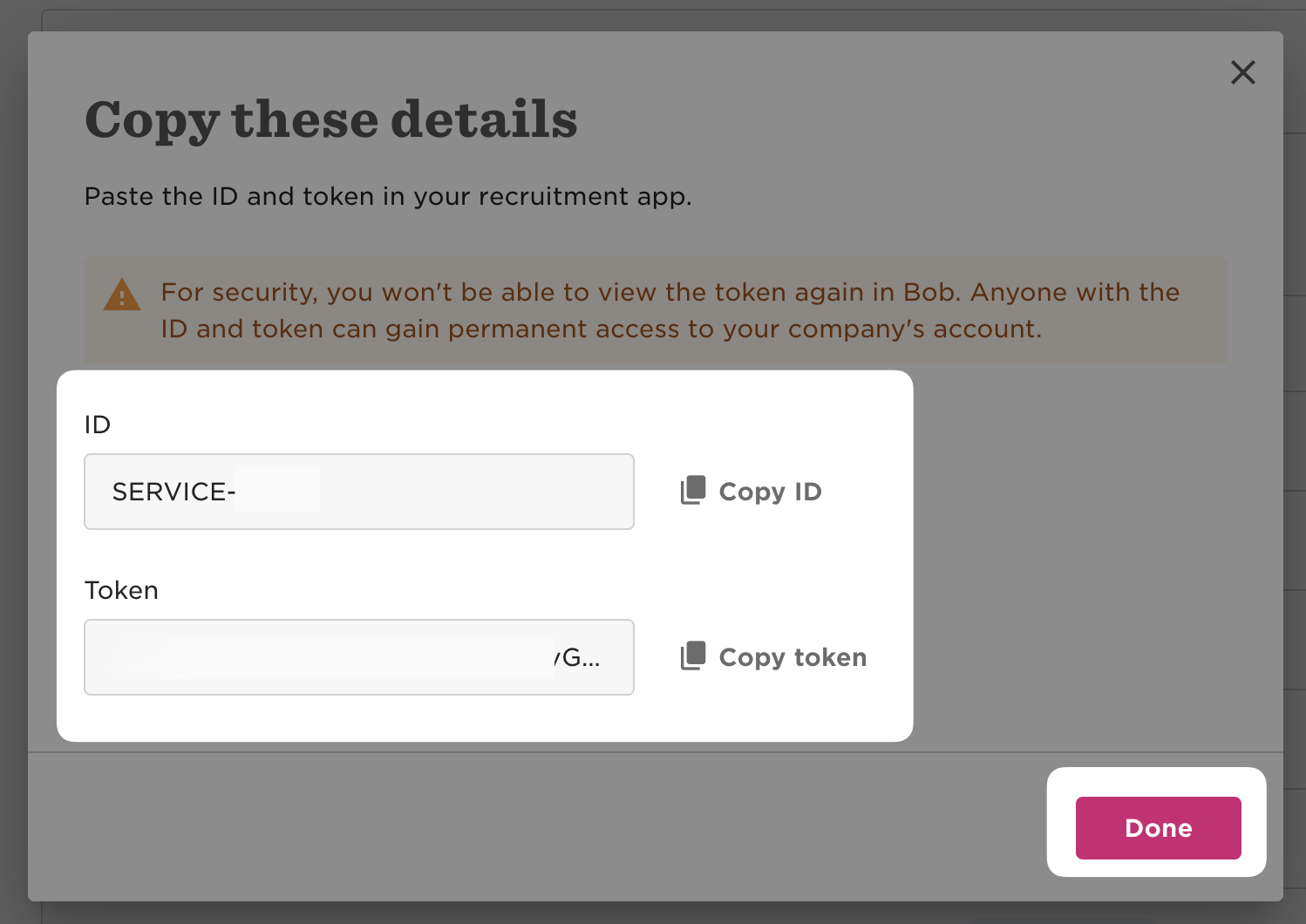Click the orange warning triangle icon
1306x924 pixels.
(x=122, y=296)
